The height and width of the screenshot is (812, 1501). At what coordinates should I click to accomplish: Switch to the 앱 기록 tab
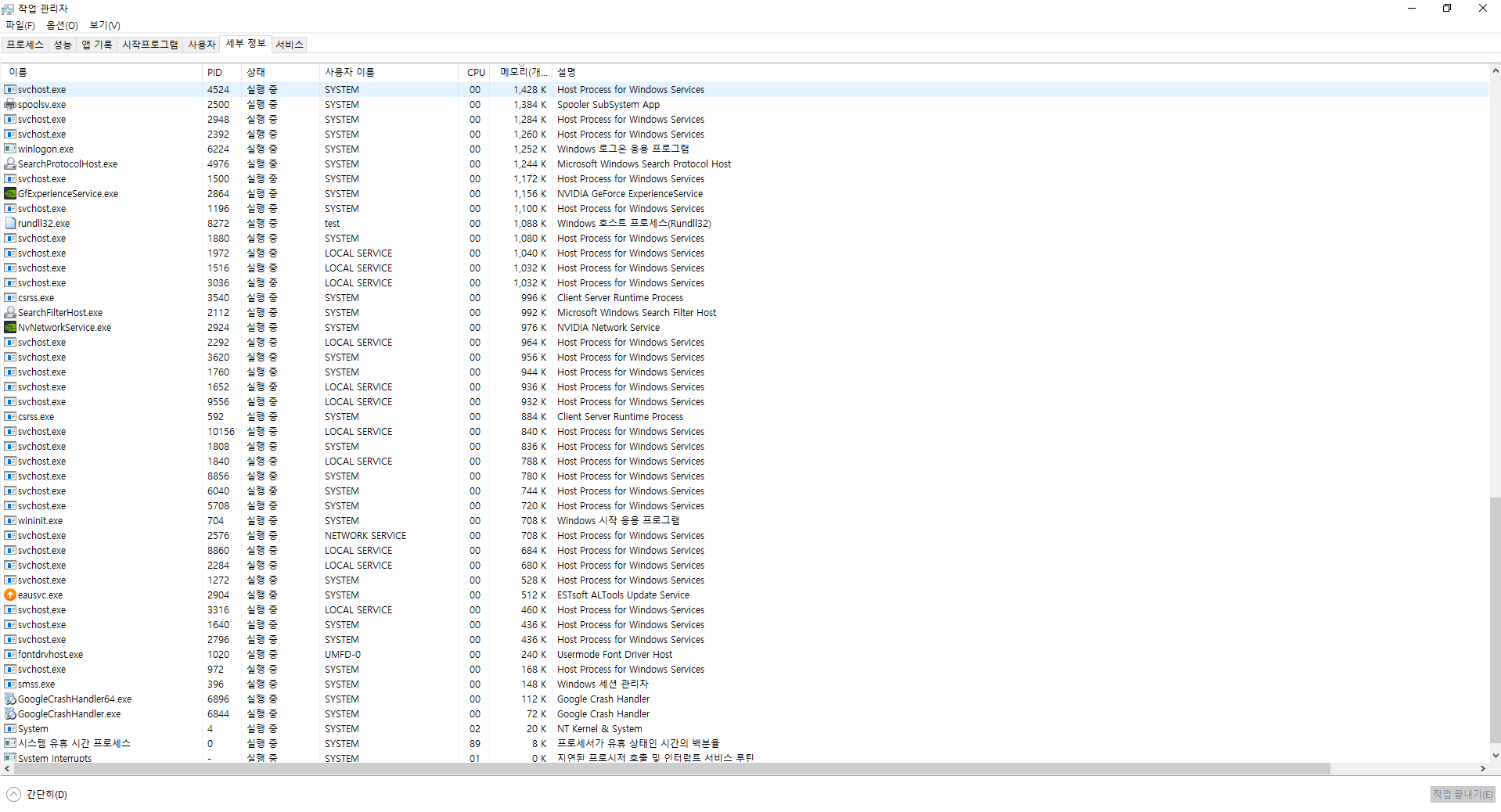[x=97, y=45]
